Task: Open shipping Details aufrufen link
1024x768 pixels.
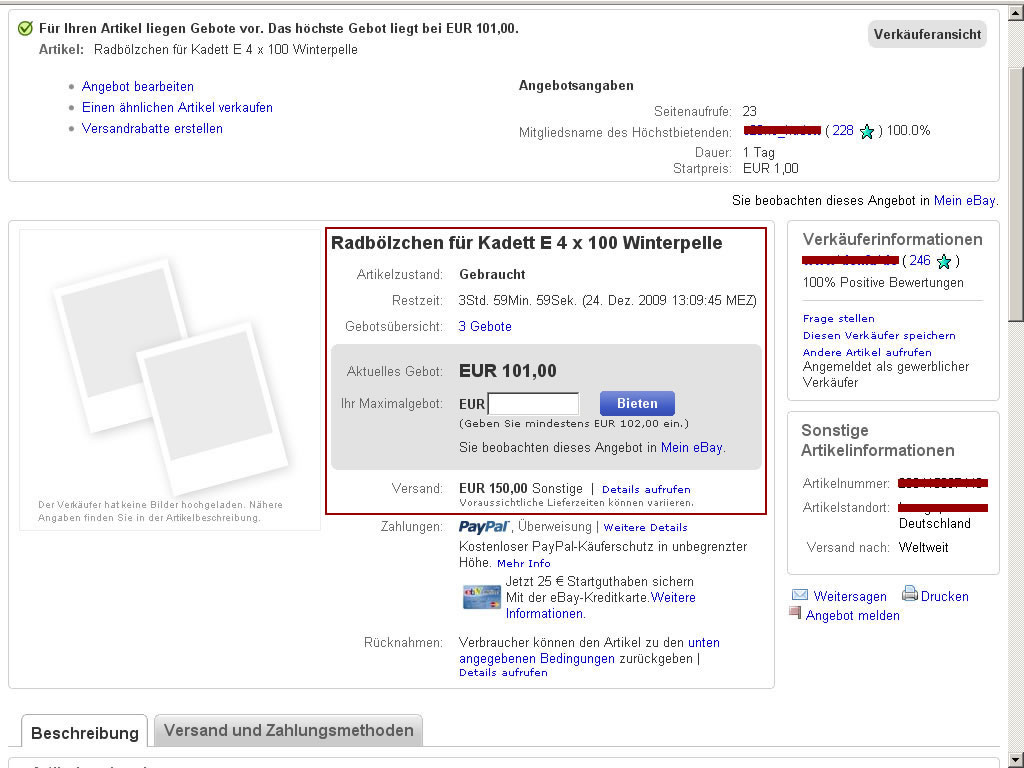Action: [x=646, y=489]
